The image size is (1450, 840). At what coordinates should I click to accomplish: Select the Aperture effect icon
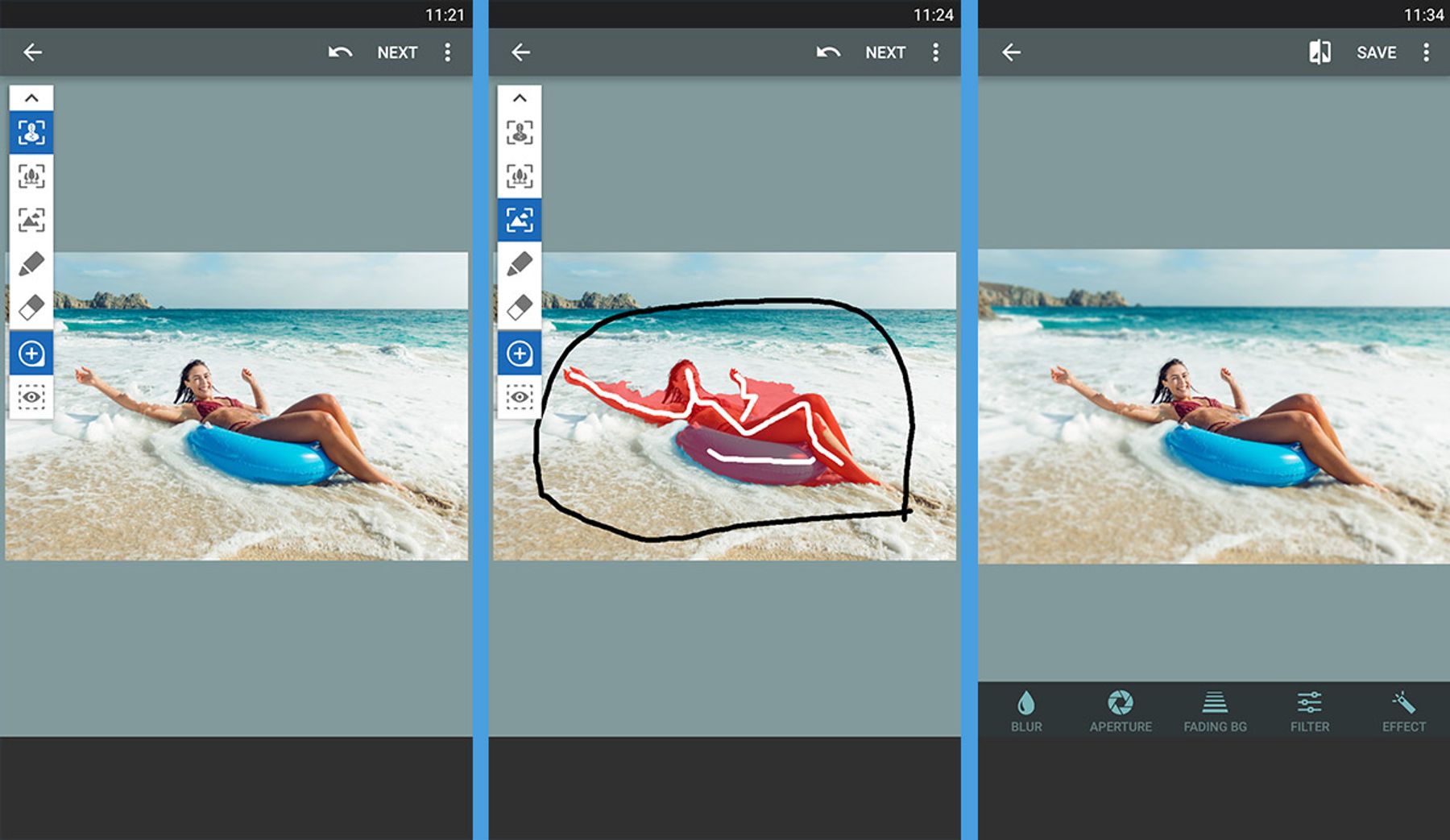pos(1121,709)
